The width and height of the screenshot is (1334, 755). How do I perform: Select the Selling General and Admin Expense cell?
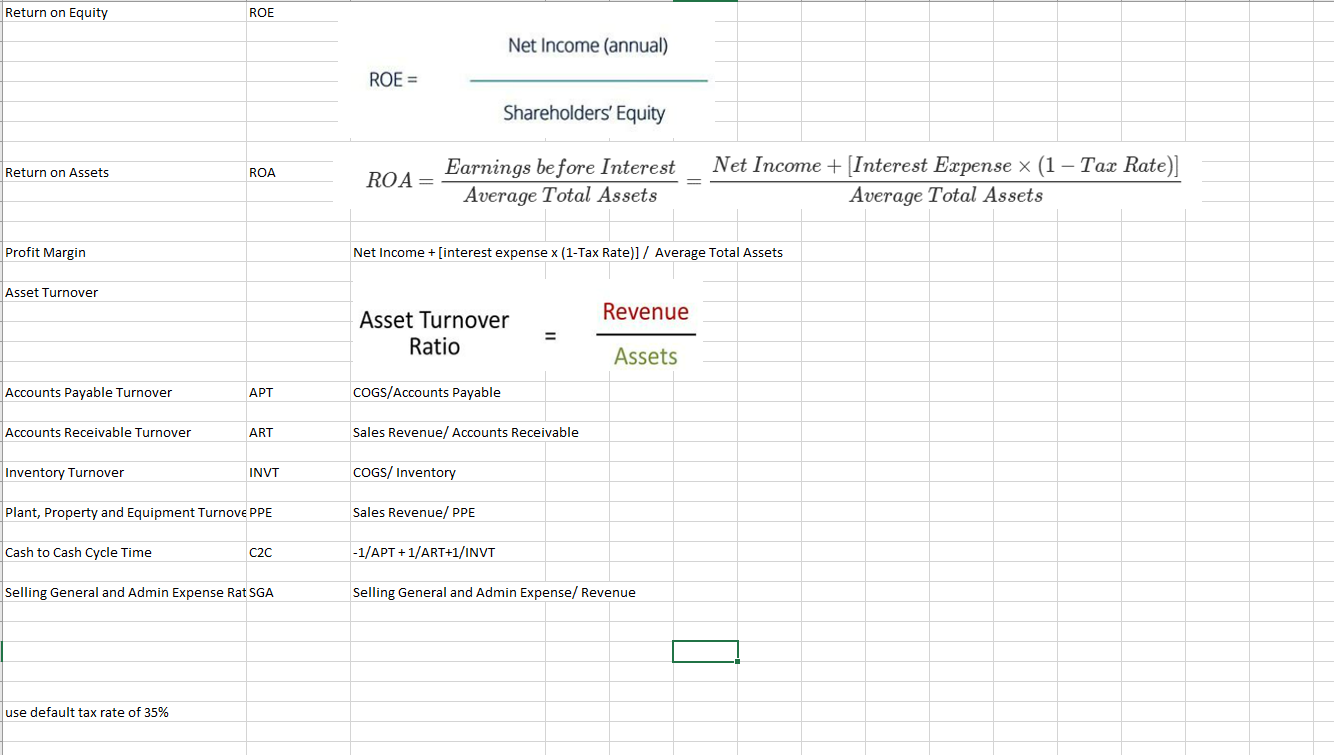(123, 592)
